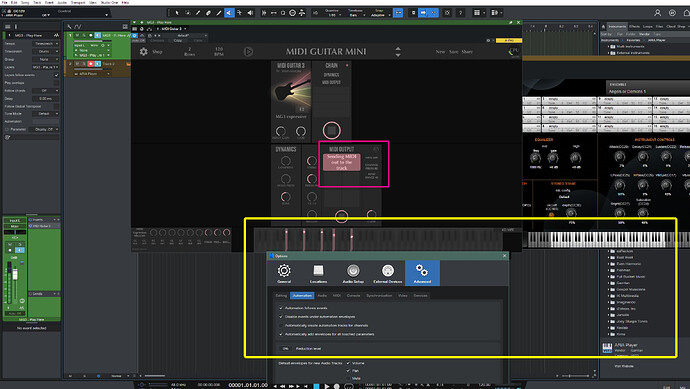
Task: Click the channel volume fader in mixer
Action: coord(15,275)
